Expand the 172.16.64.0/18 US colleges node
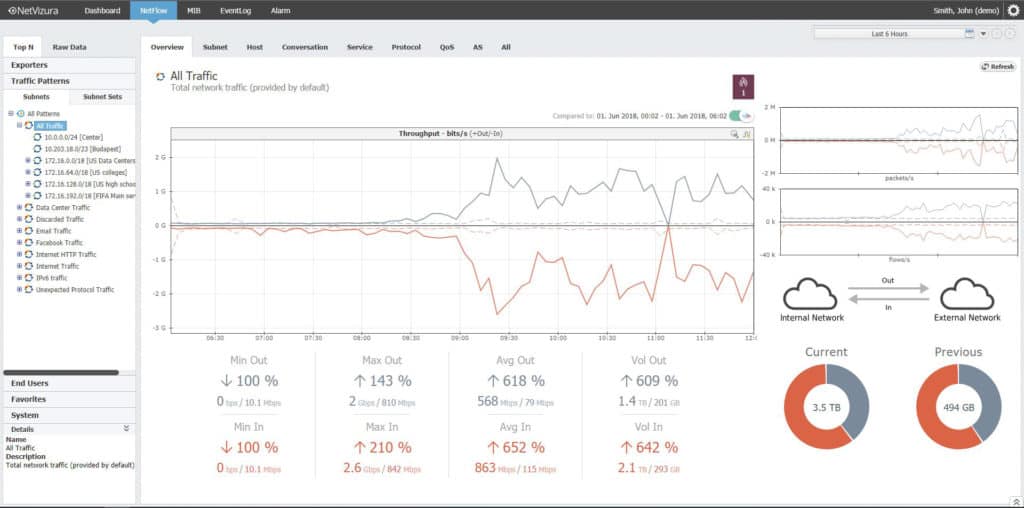The height and width of the screenshot is (508, 1024). pyautogui.click(x=28, y=172)
